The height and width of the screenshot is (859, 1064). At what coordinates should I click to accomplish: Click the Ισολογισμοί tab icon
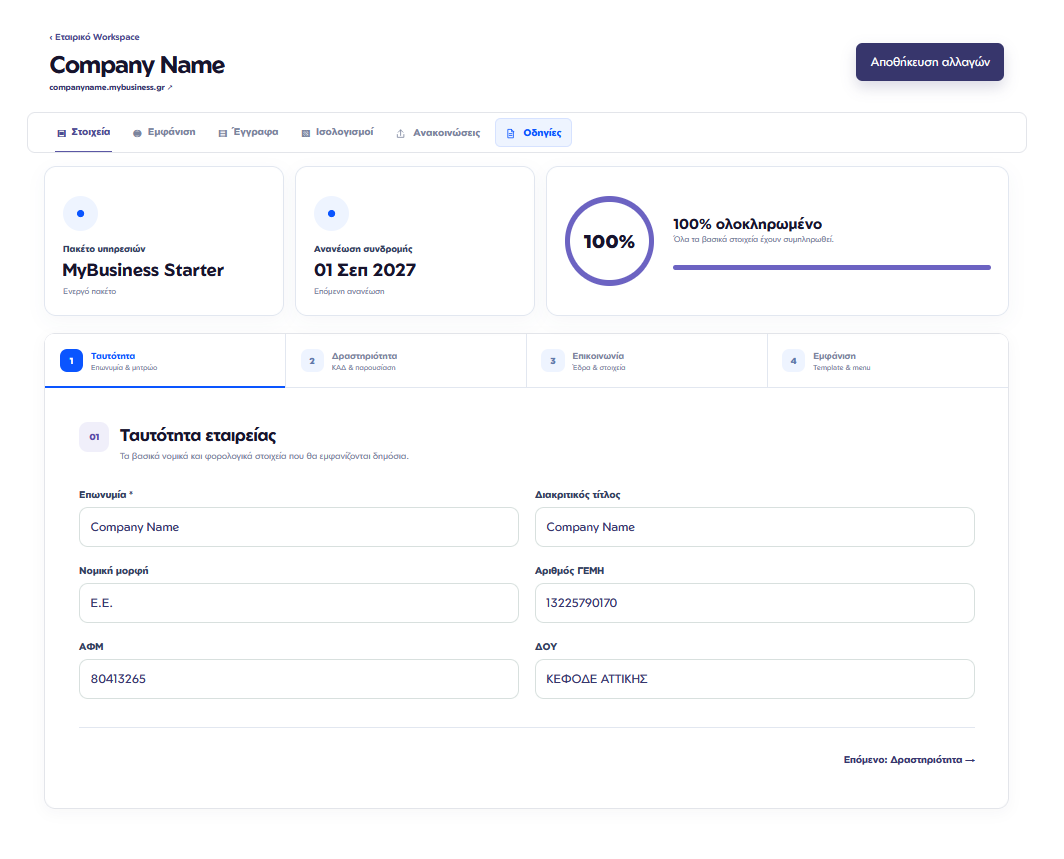point(305,133)
